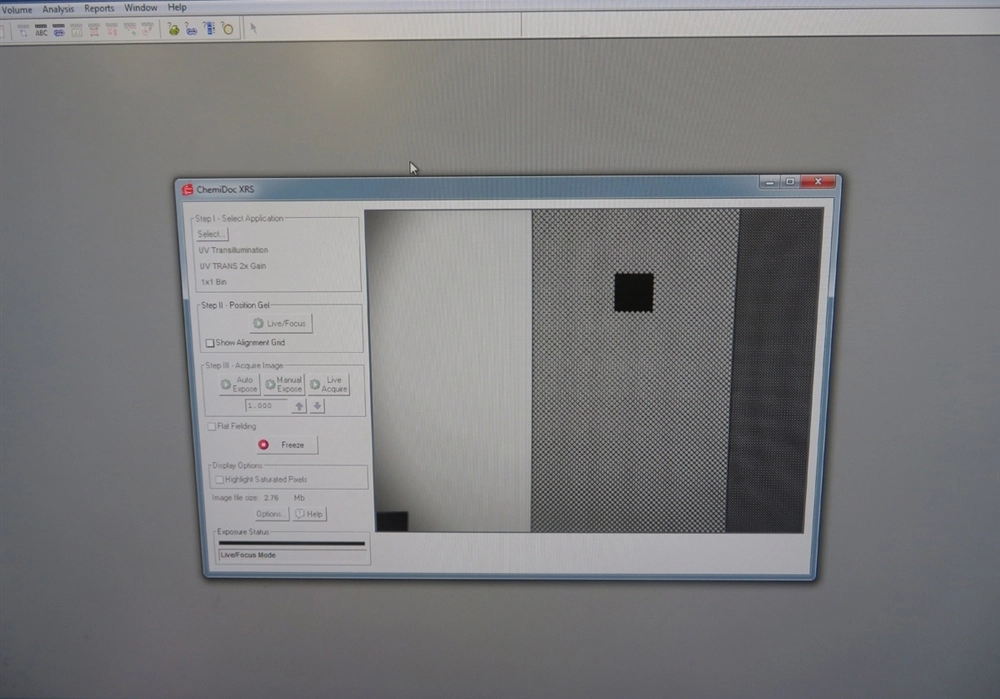The height and width of the screenshot is (699, 1000).
Task: Start Auto Expose acquisition
Action: [239, 385]
